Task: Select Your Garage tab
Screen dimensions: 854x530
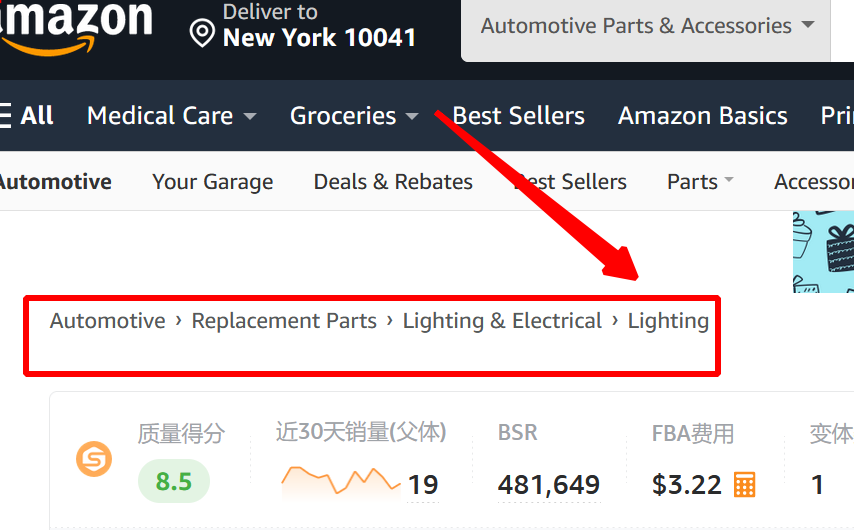Action: (212, 182)
